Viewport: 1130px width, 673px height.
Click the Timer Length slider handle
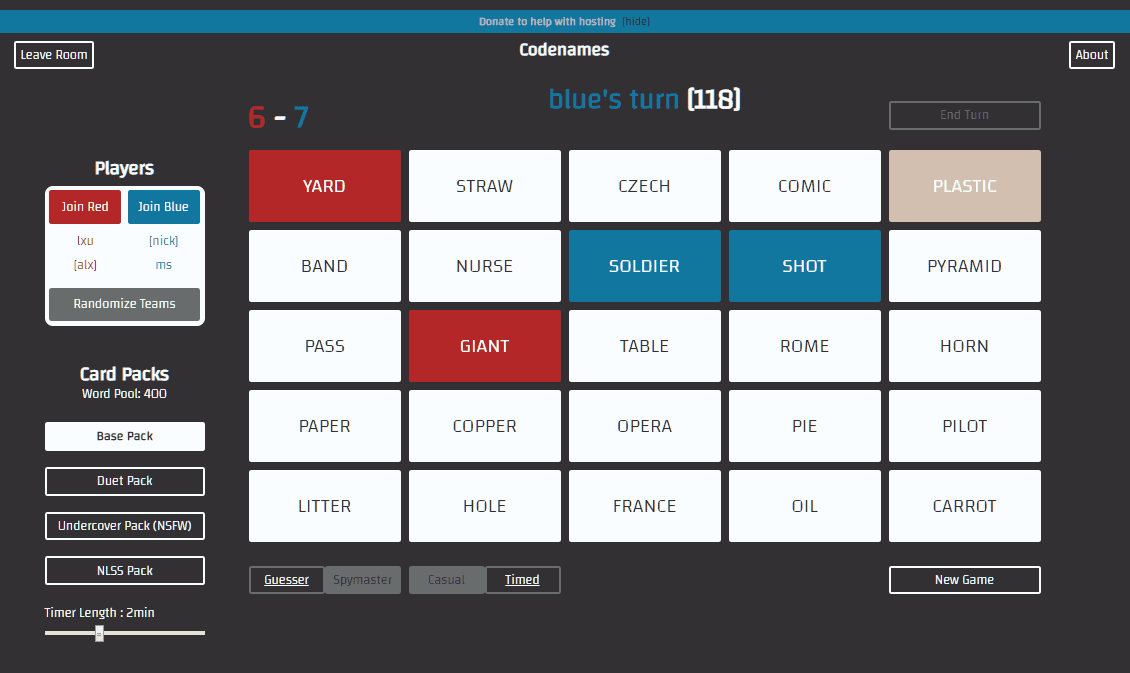pyautogui.click(x=99, y=633)
